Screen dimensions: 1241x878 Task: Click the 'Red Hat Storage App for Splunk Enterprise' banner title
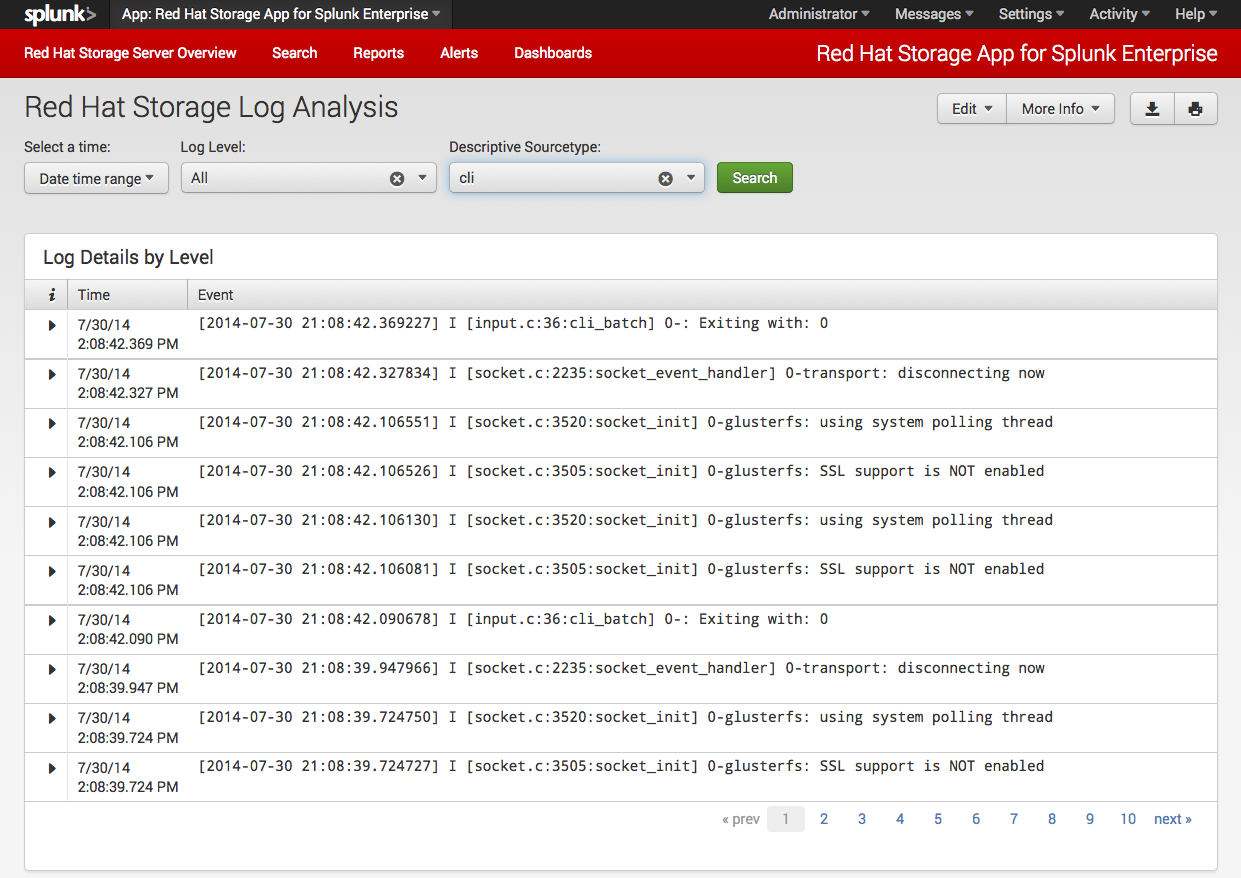(1017, 54)
